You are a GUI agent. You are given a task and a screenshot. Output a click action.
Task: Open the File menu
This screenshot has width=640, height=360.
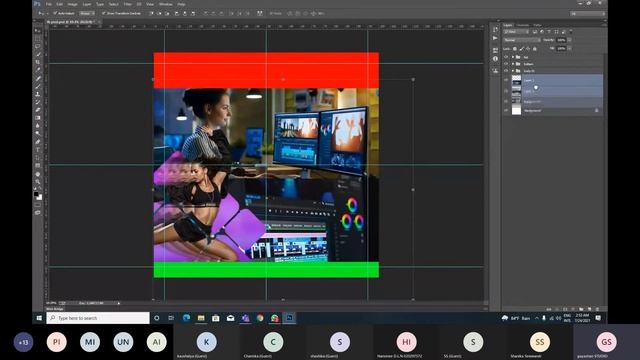(x=49, y=4)
